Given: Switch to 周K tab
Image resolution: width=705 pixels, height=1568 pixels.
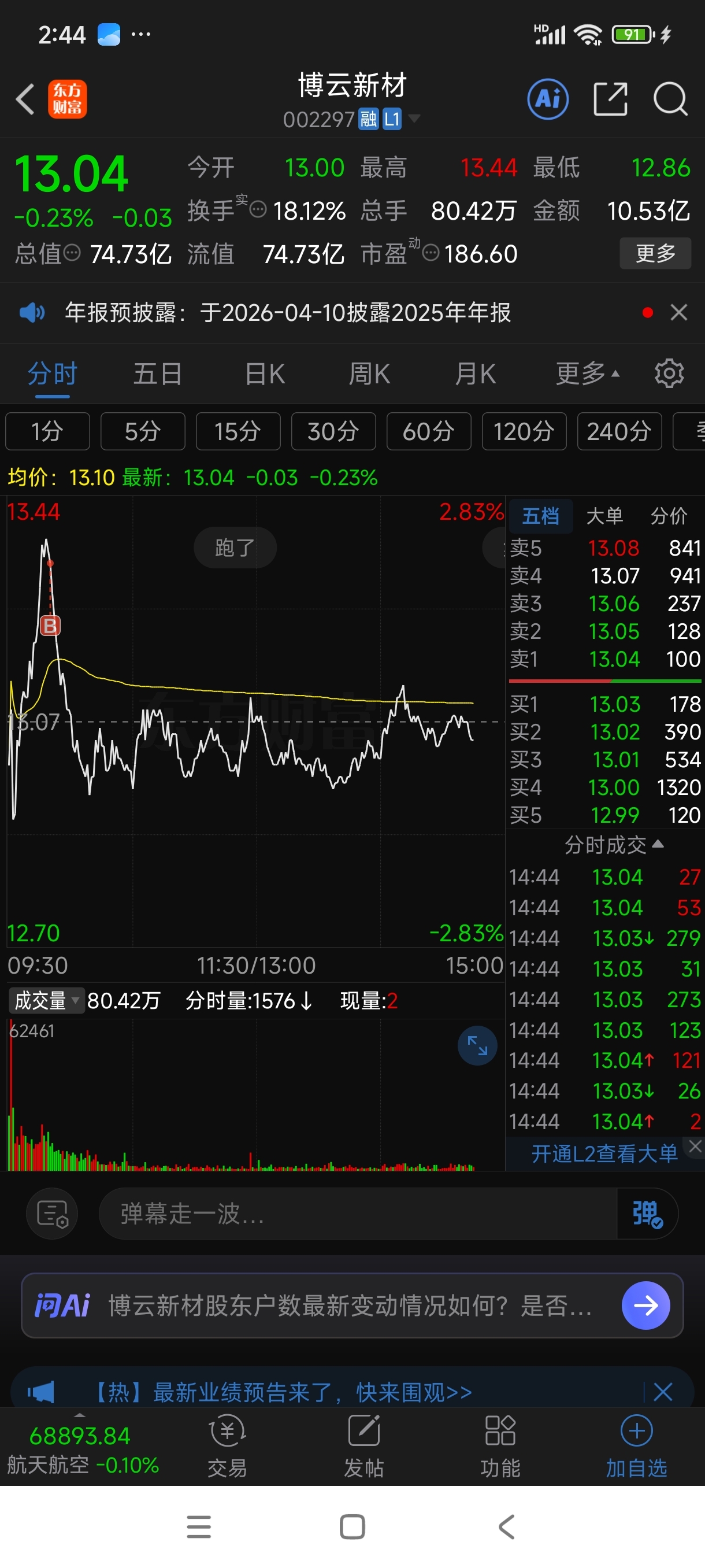Looking at the screenshot, I should pos(369,373).
